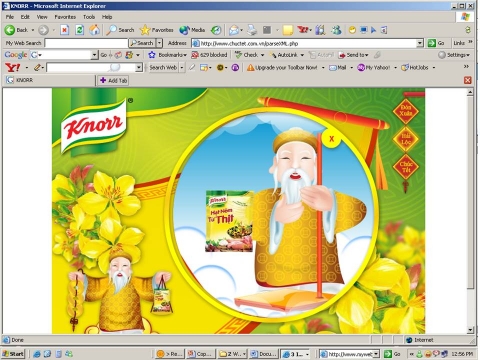The height and width of the screenshot is (360, 480).
Task: Go back with the Back arrow
Action: point(16,30)
